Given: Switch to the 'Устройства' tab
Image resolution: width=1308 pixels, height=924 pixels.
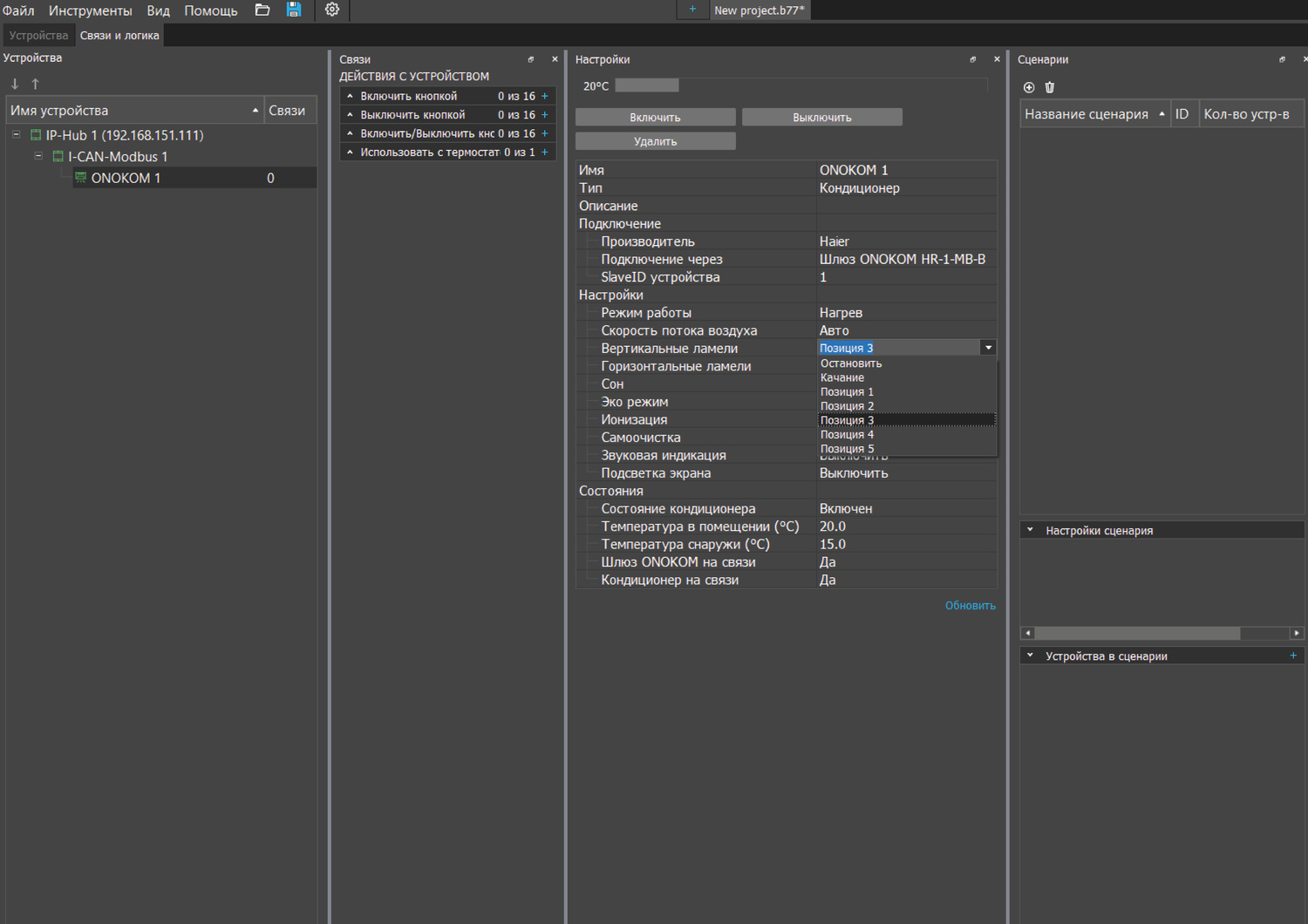Looking at the screenshot, I should tap(38, 36).
